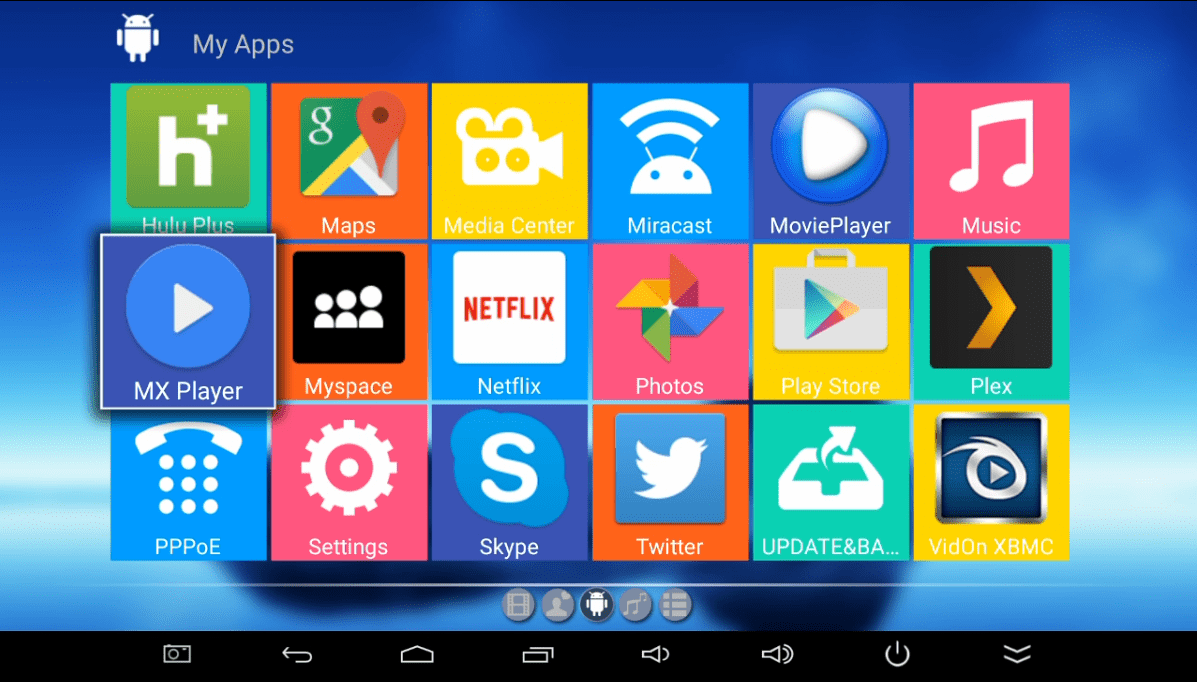Open the Plex app

pyautogui.click(x=991, y=322)
